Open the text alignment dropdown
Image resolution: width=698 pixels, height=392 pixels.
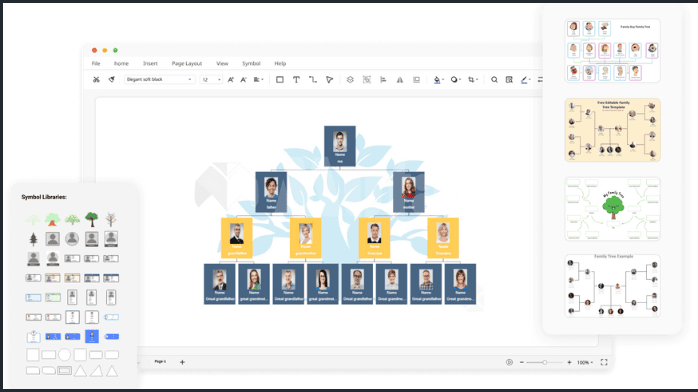point(258,80)
